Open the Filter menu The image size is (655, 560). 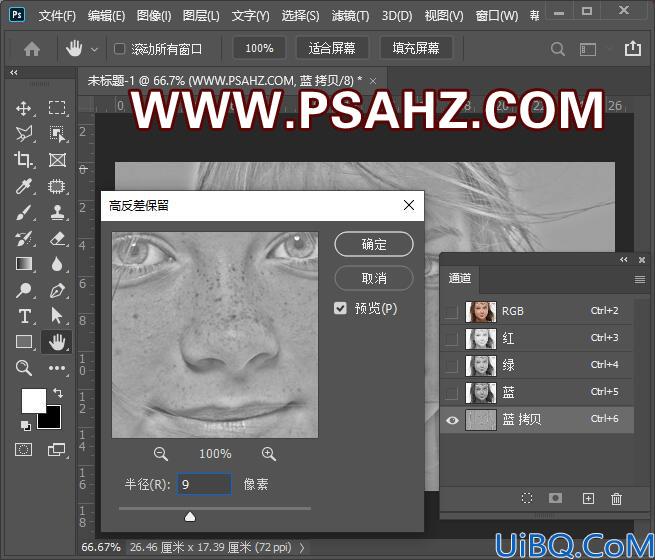point(350,16)
